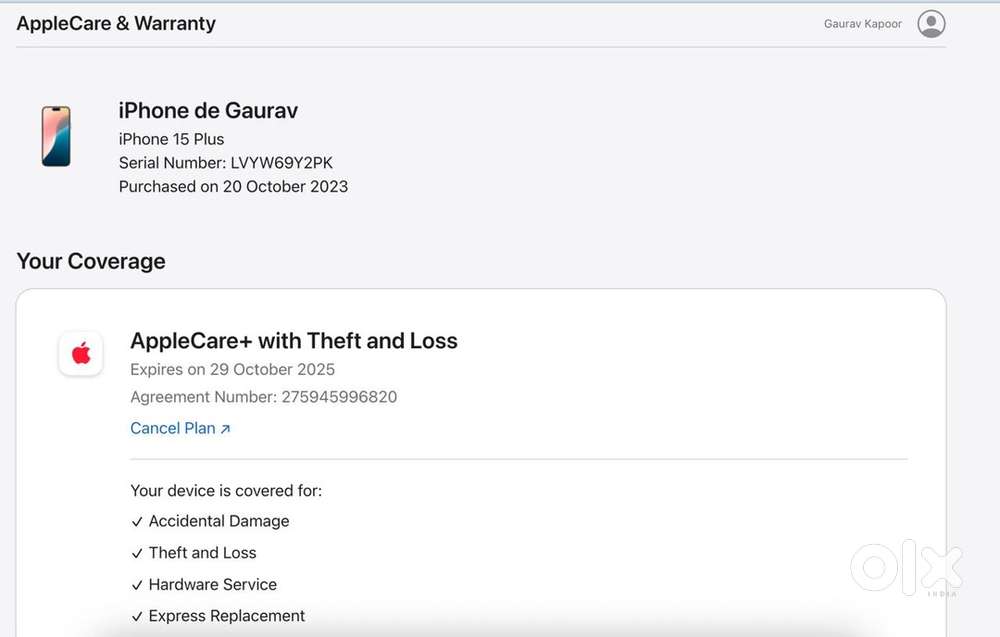Click the checkmark beside Hardware Service

coord(137,585)
